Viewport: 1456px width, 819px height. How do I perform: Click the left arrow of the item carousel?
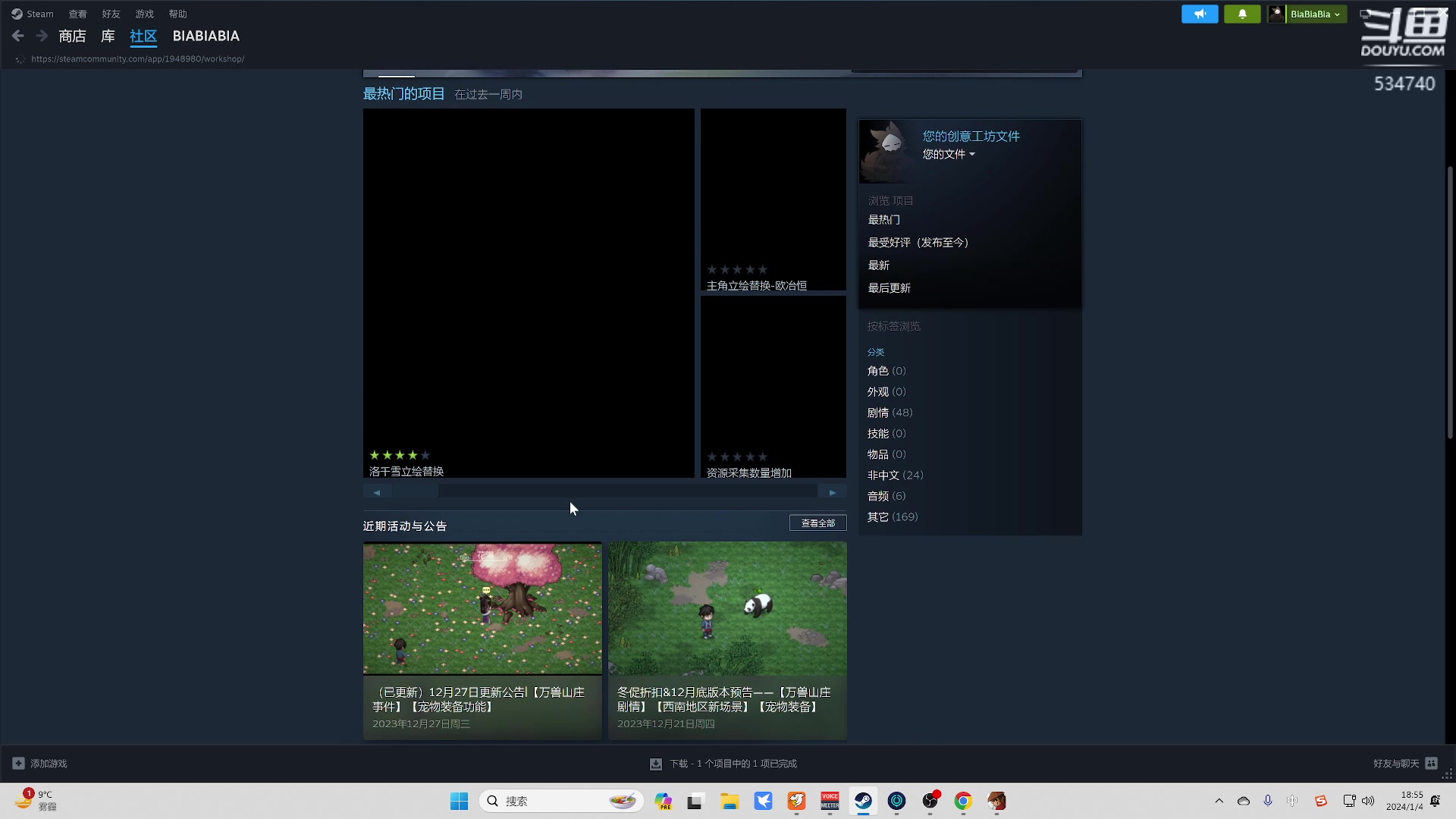point(377,492)
